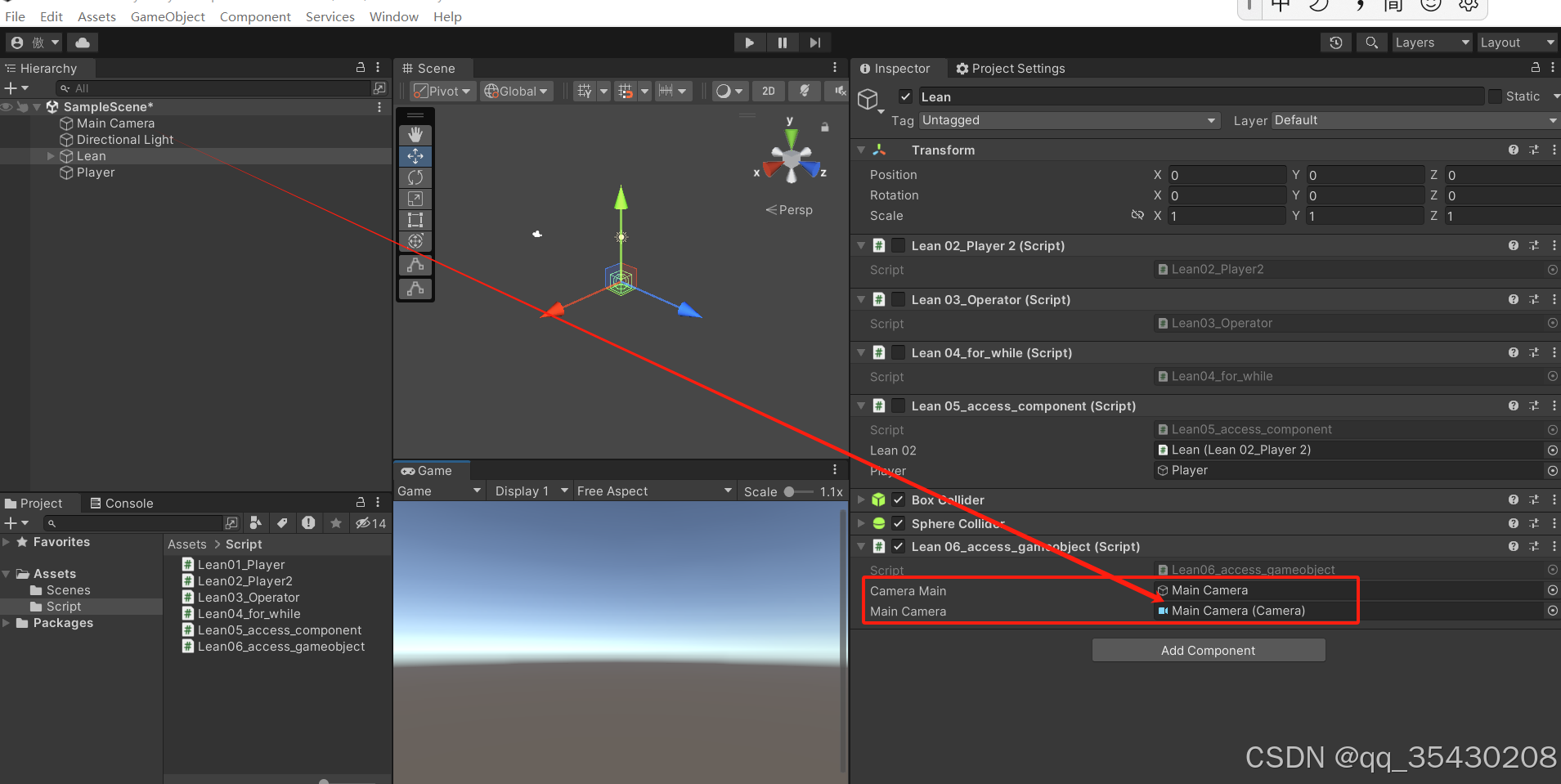Open the account dropdown icon
Screen dimensions: 1561x784
pos(34,43)
